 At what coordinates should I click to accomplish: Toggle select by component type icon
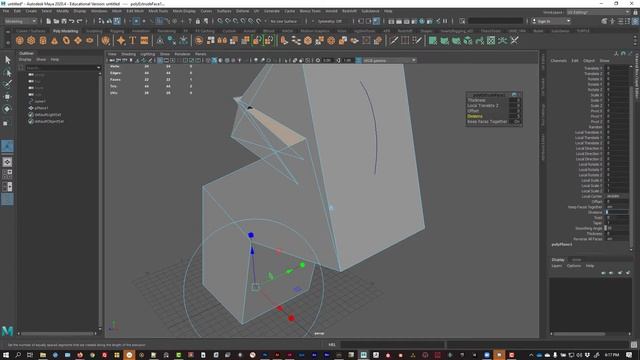click(x=117, y=21)
